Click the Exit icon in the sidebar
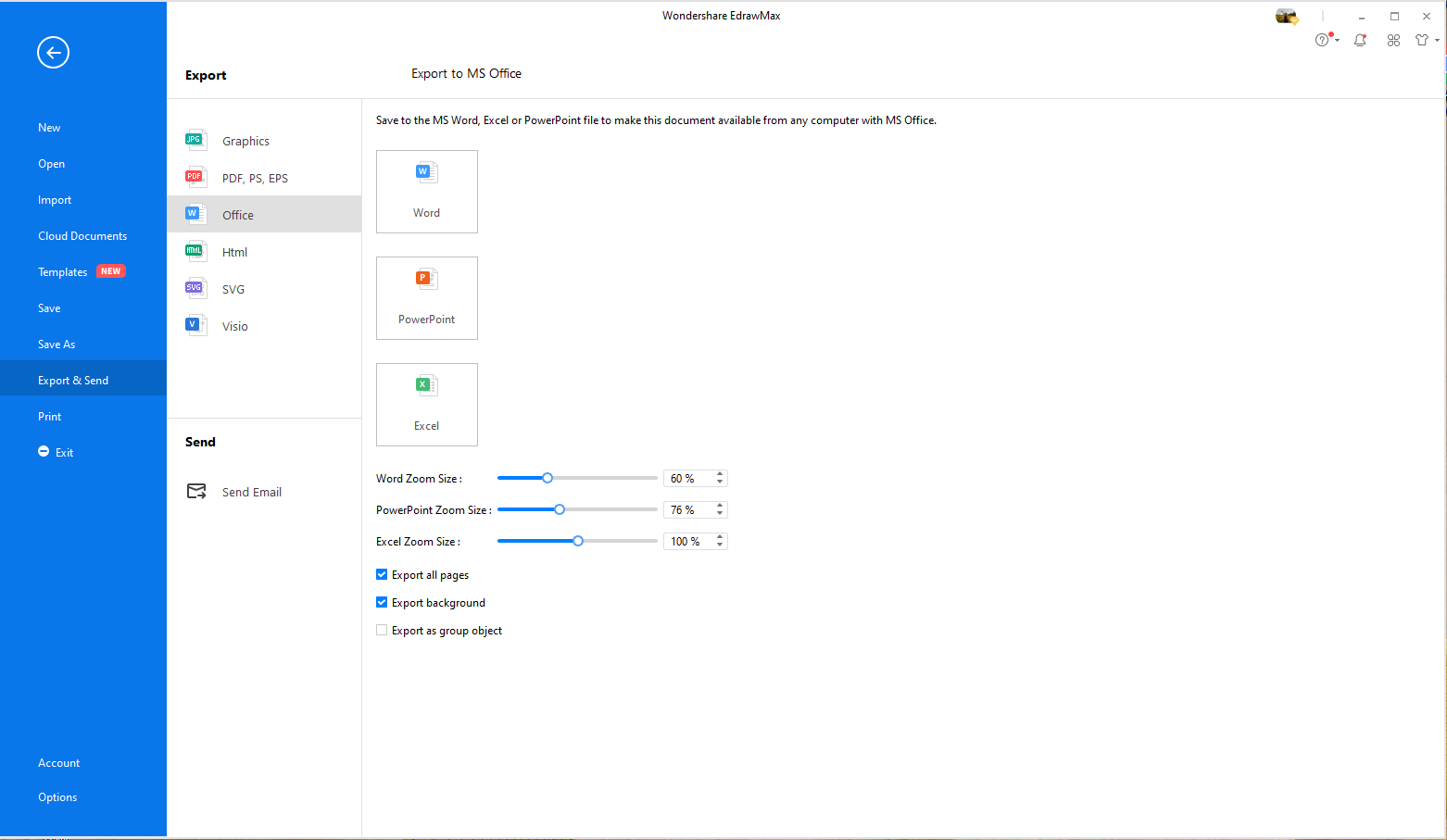This screenshot has height=840, width=1447. tap(44, 451)
